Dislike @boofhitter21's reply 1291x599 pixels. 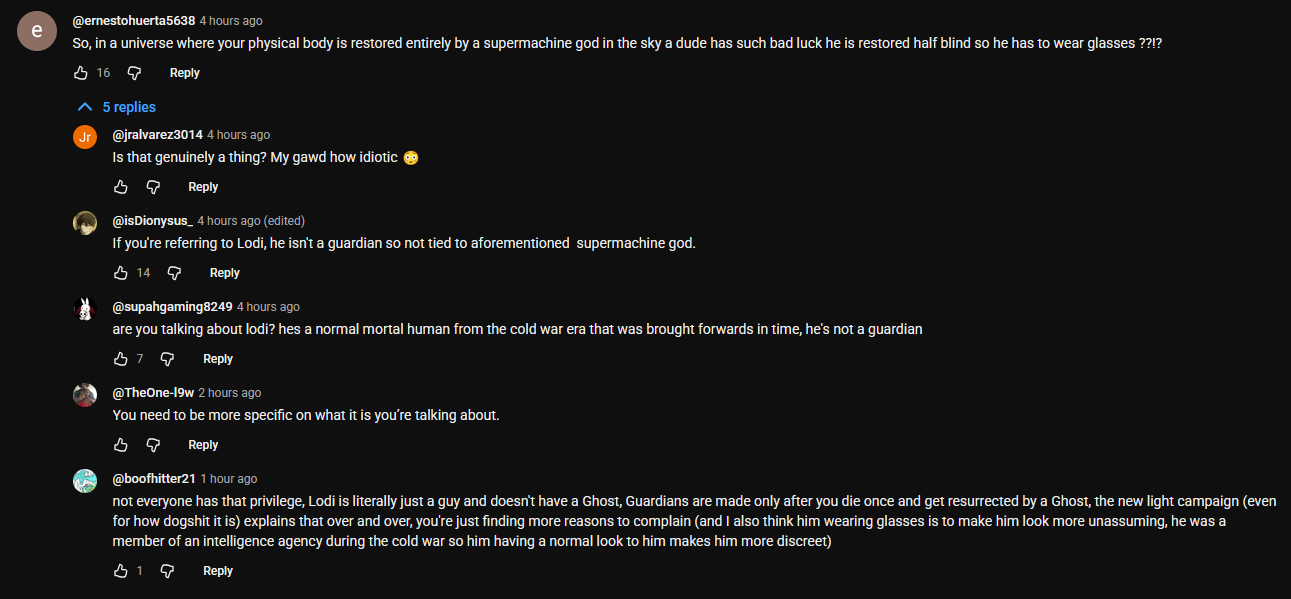point(168,571)
